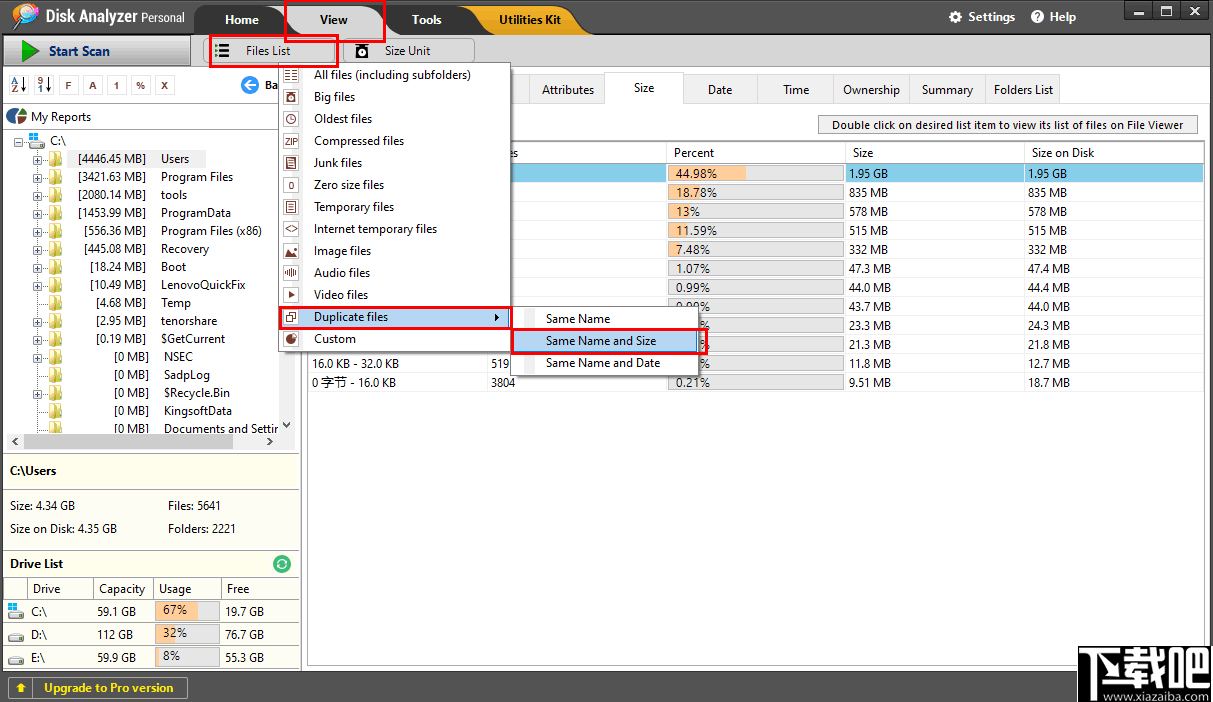1213x702 pixels.
Task: Select the Zero size files icon
Action: click(290, 184)
